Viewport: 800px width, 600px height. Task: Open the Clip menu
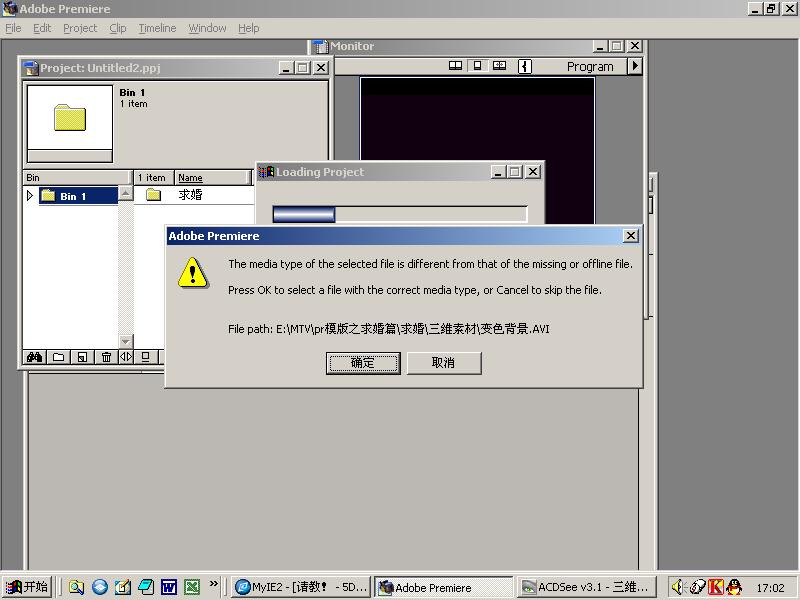tap(118, 28)
